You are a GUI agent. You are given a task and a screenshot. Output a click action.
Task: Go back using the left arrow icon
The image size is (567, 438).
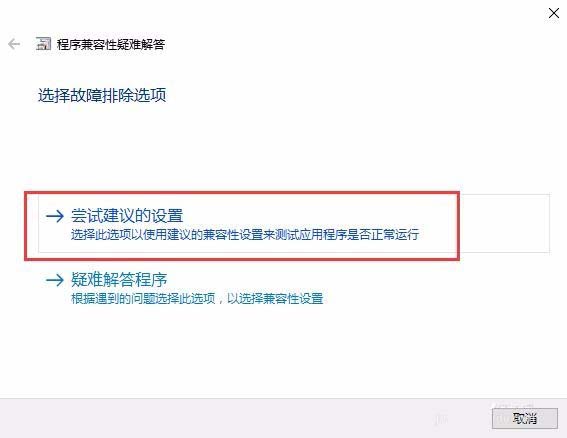coord(14,44)
